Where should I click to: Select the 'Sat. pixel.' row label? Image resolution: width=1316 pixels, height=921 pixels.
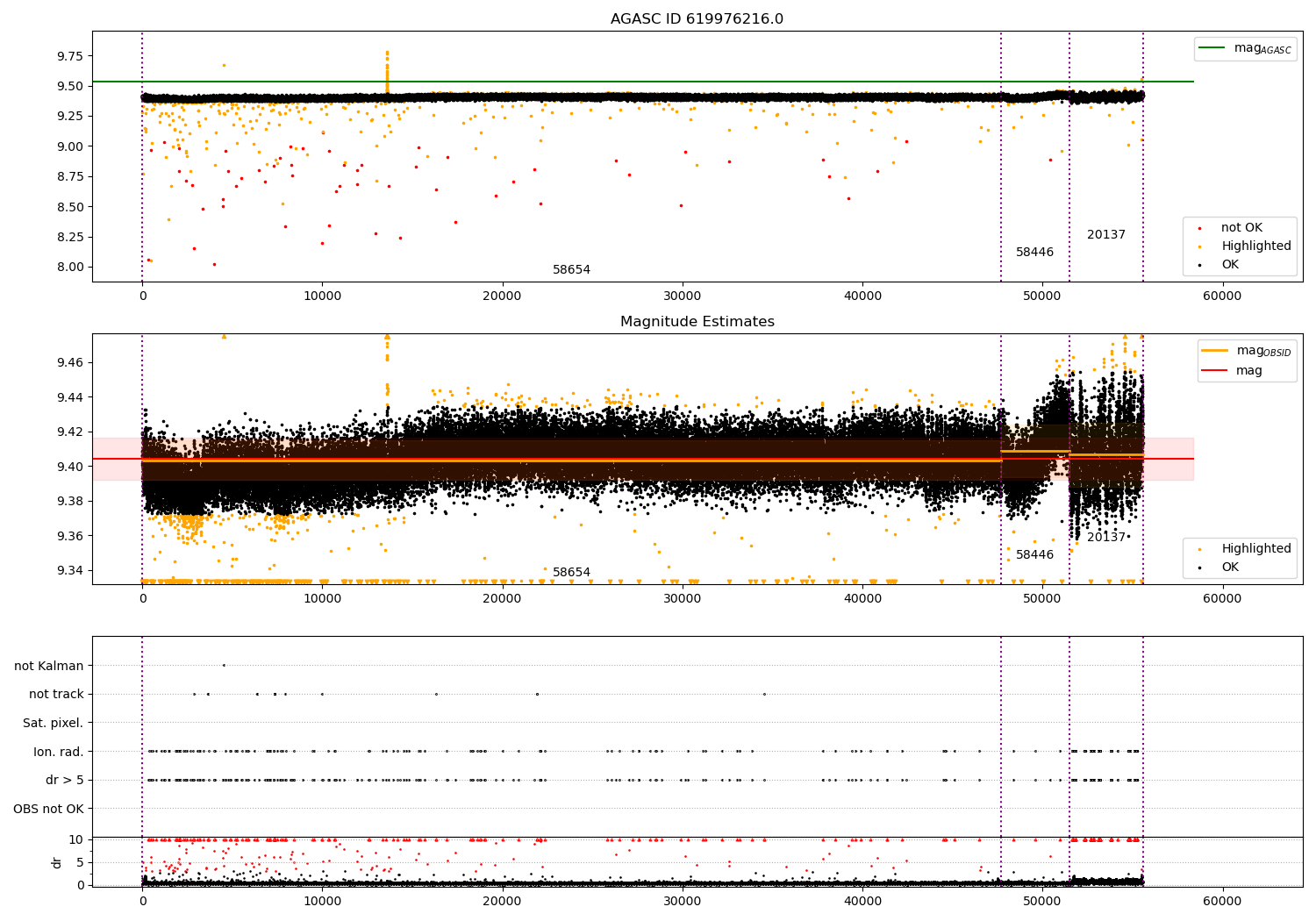54,723
